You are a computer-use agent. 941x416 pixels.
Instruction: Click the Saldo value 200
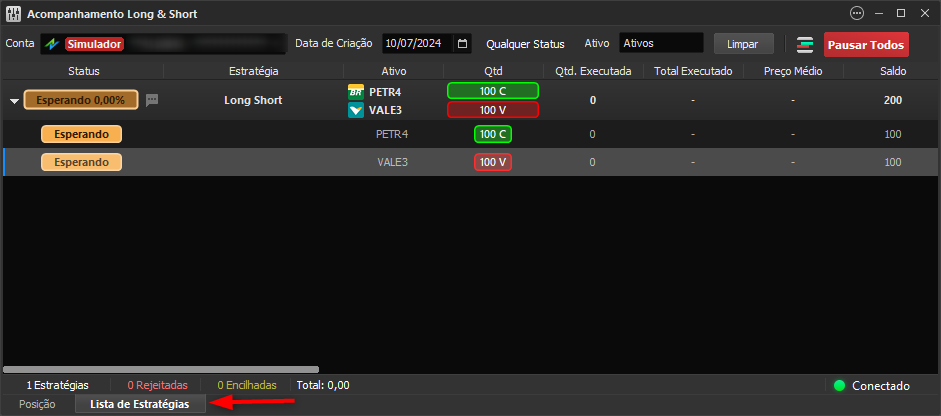pos(892,100)
